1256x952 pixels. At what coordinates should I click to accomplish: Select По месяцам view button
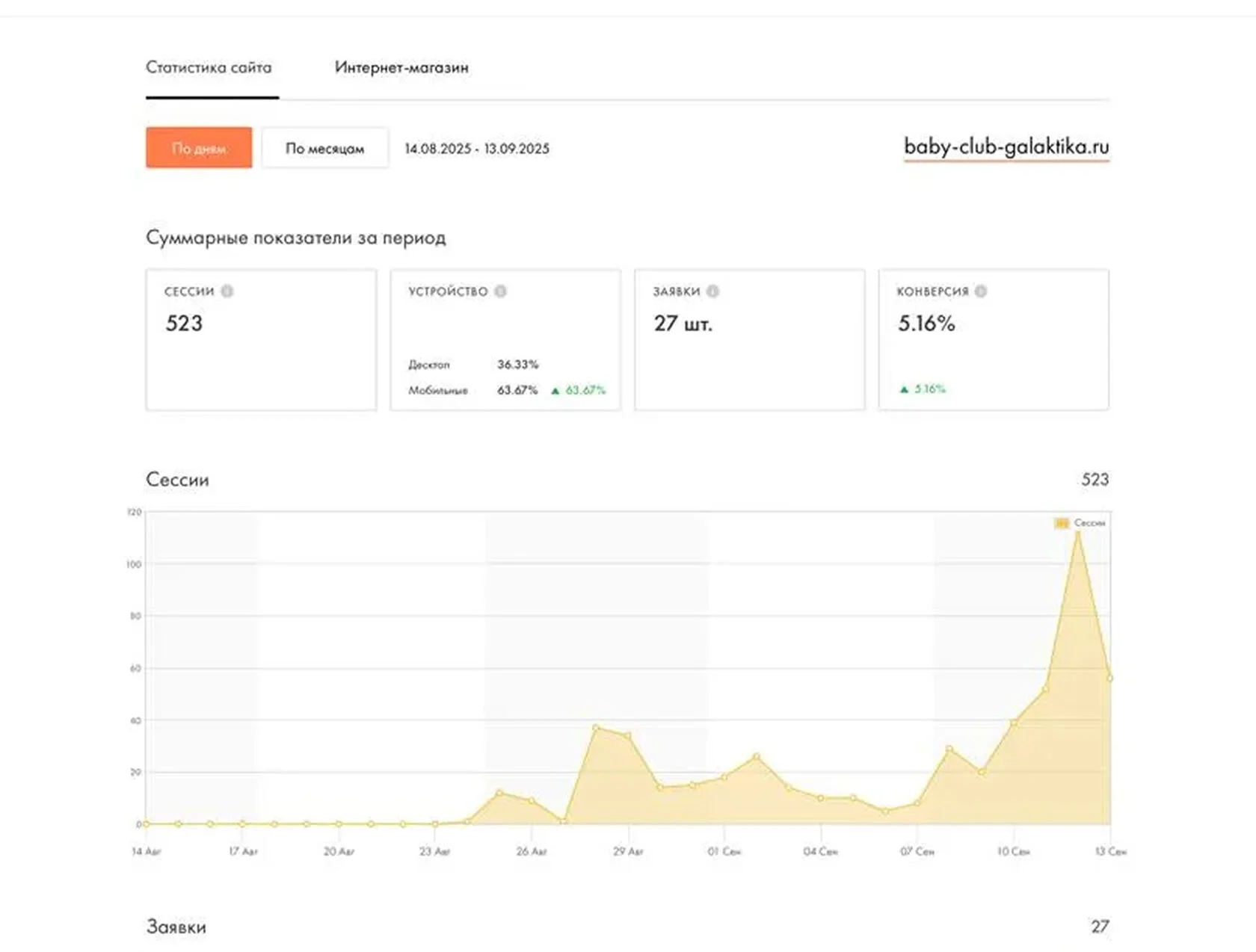click(325, 148)
